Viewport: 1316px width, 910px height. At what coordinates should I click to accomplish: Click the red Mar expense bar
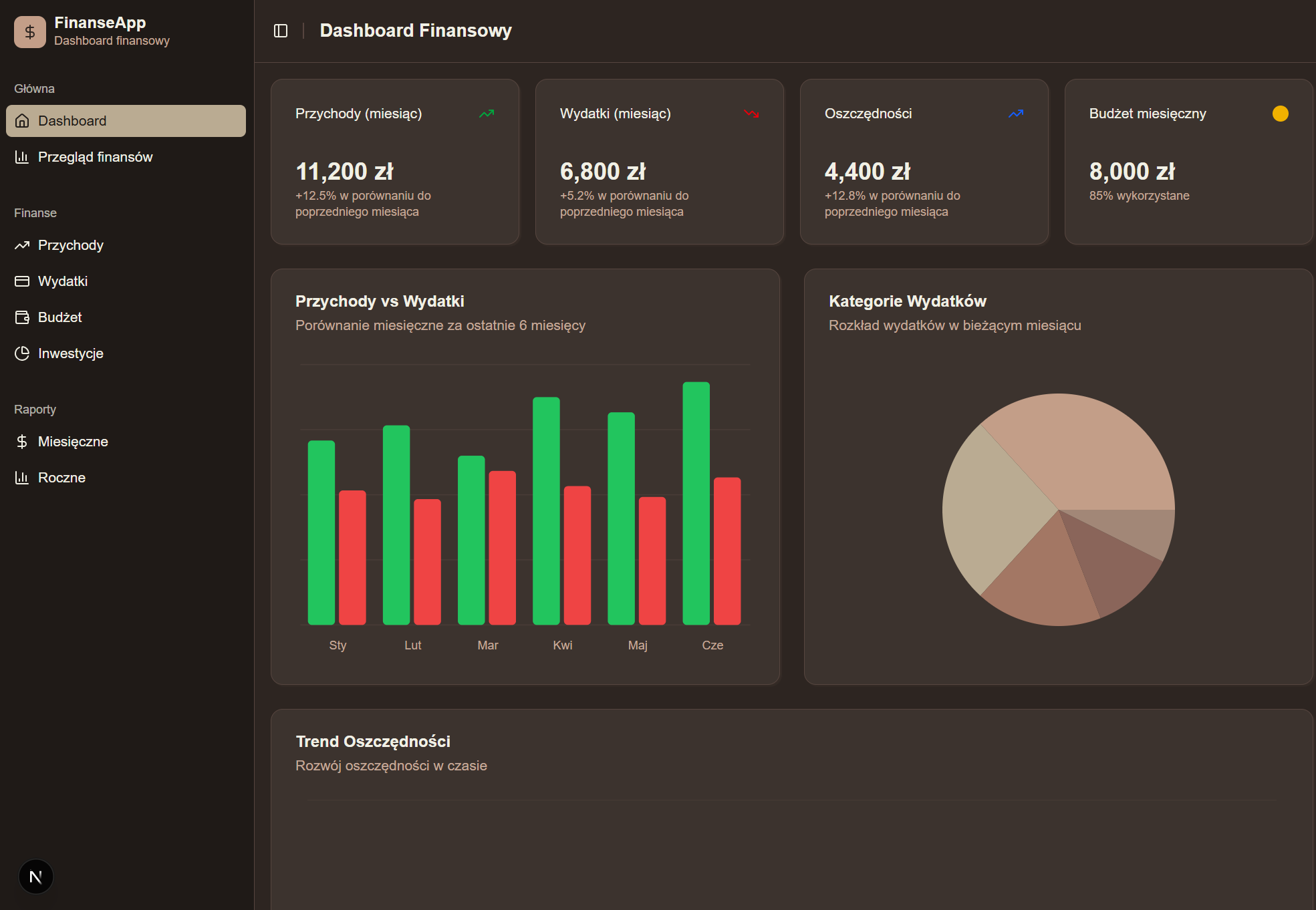coord(502,548)
